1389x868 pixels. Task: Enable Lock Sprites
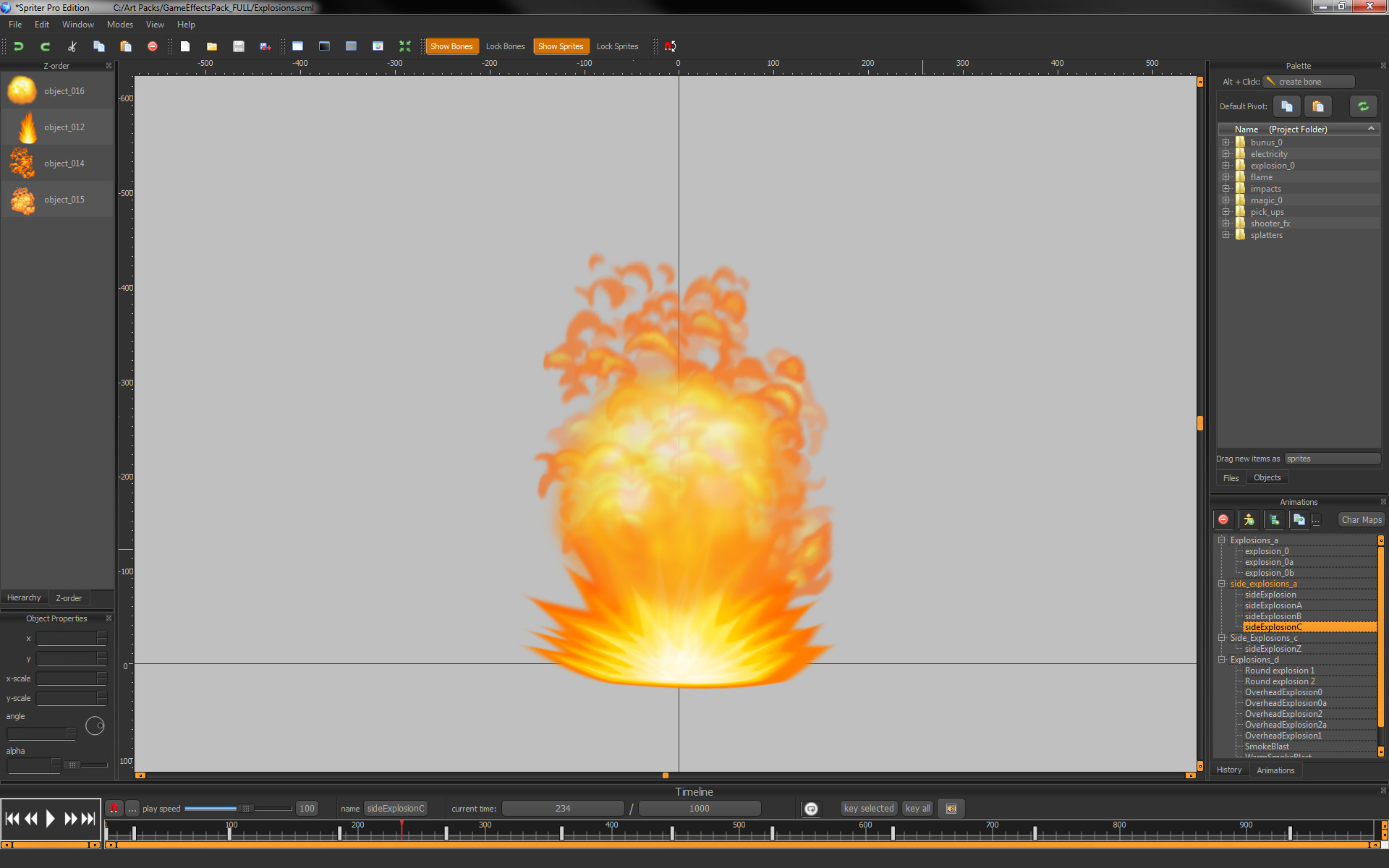click(x=617, y=46)
